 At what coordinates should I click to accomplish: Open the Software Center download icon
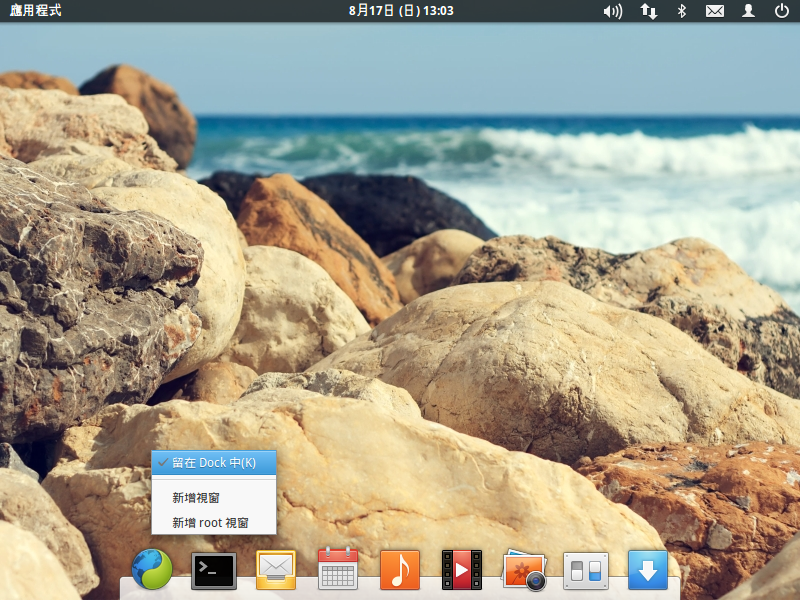click(648, 570)
